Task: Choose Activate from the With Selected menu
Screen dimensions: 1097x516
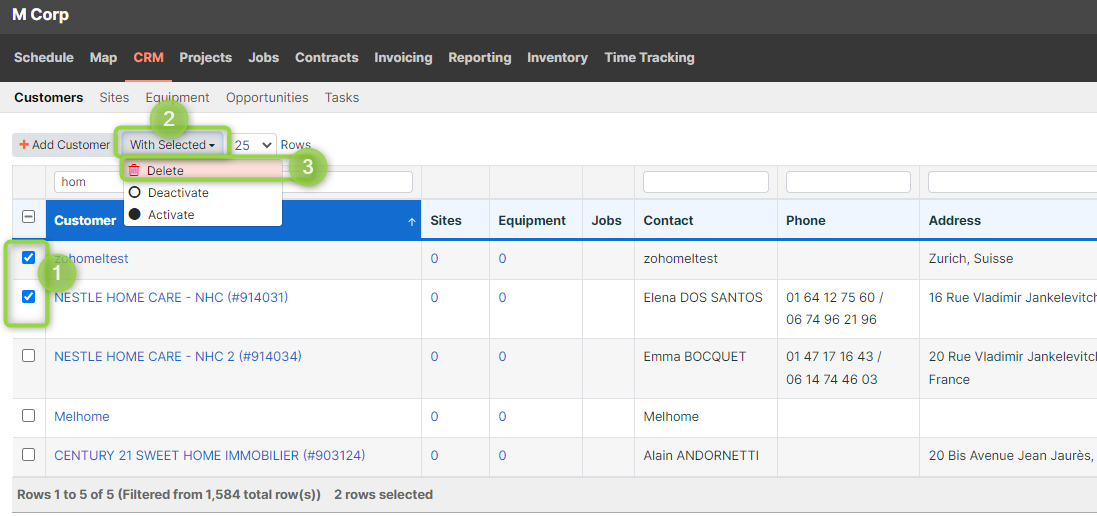Action: [203, 215]
